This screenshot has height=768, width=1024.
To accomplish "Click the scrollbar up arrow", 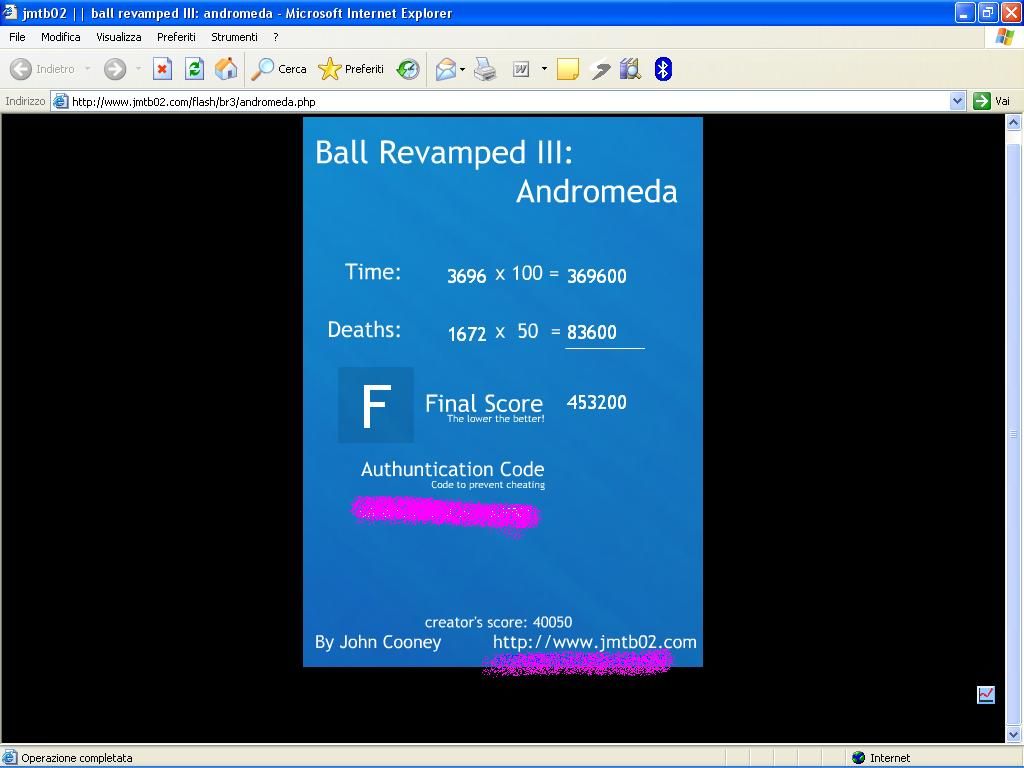I will (1014, 122).
